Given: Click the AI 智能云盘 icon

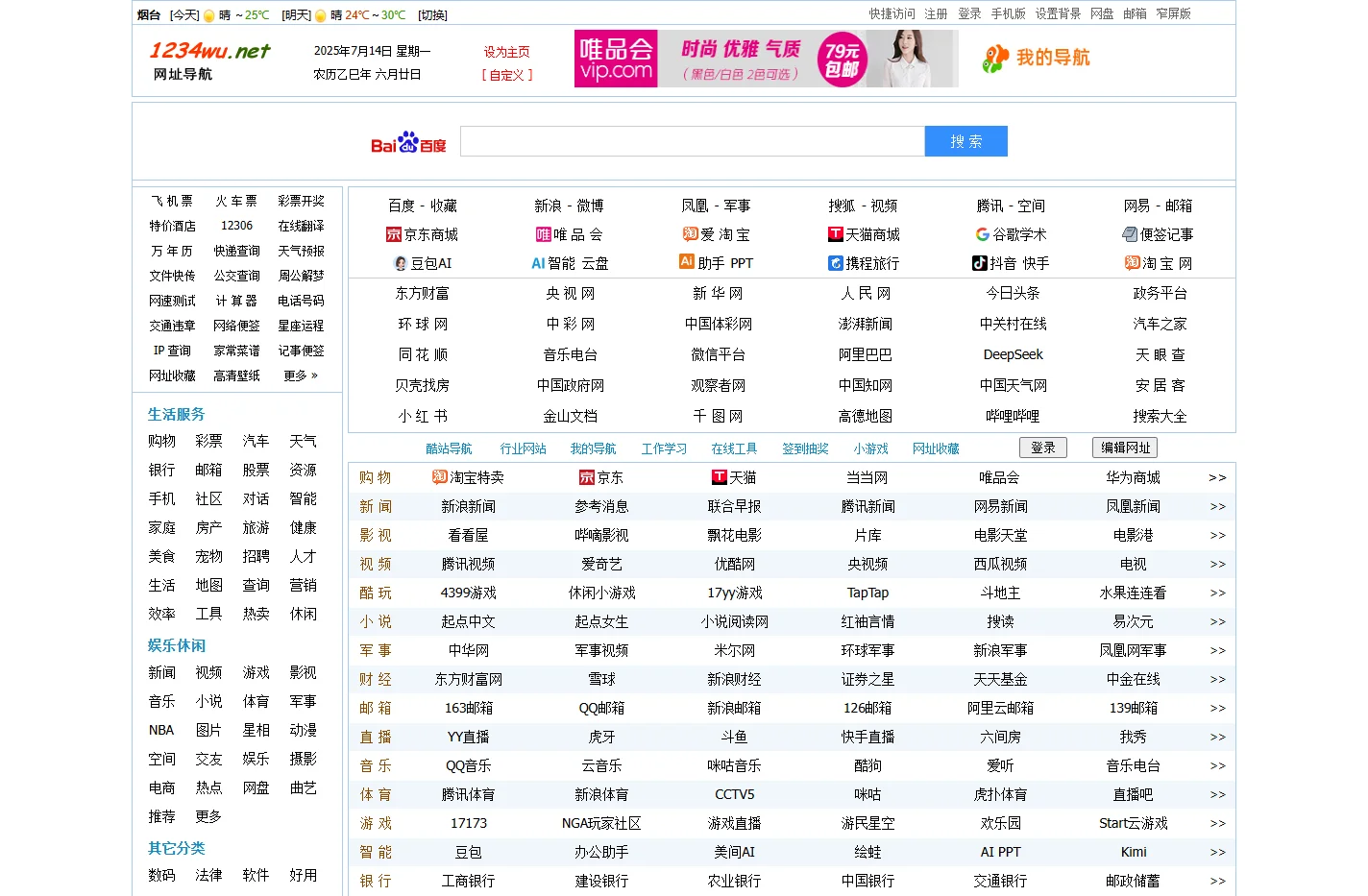Looking at the screenshot, I should 538,263.
